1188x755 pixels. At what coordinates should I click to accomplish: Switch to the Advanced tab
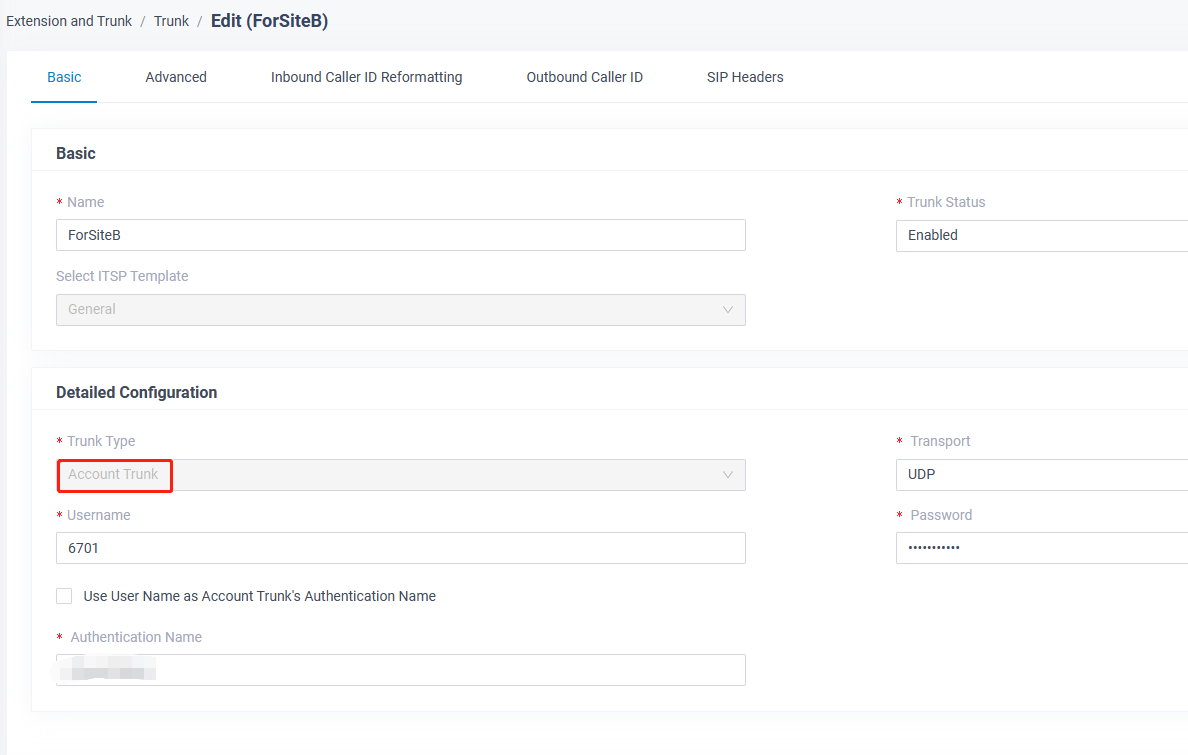point(176,77)
